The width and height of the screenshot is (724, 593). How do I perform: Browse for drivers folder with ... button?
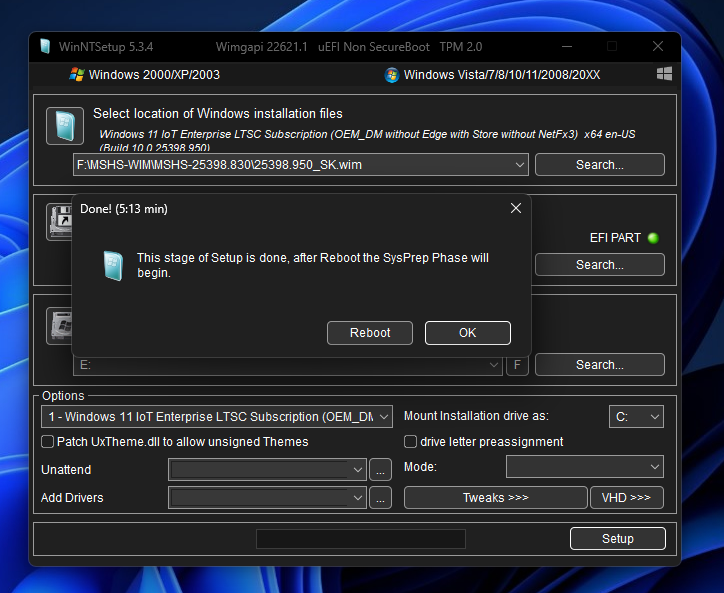[x=380, y=498]
